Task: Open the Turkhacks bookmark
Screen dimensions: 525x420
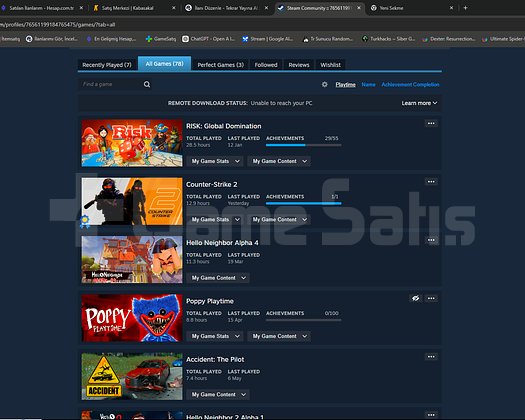Action: click(x=388, y=39)
